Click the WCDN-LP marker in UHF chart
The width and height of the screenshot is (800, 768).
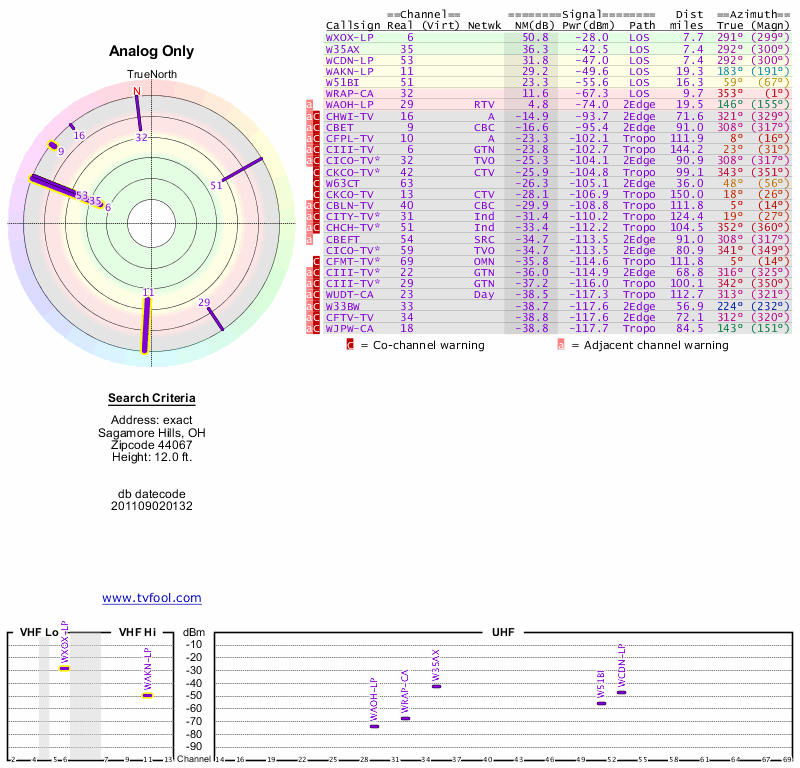tap(621, 692)
